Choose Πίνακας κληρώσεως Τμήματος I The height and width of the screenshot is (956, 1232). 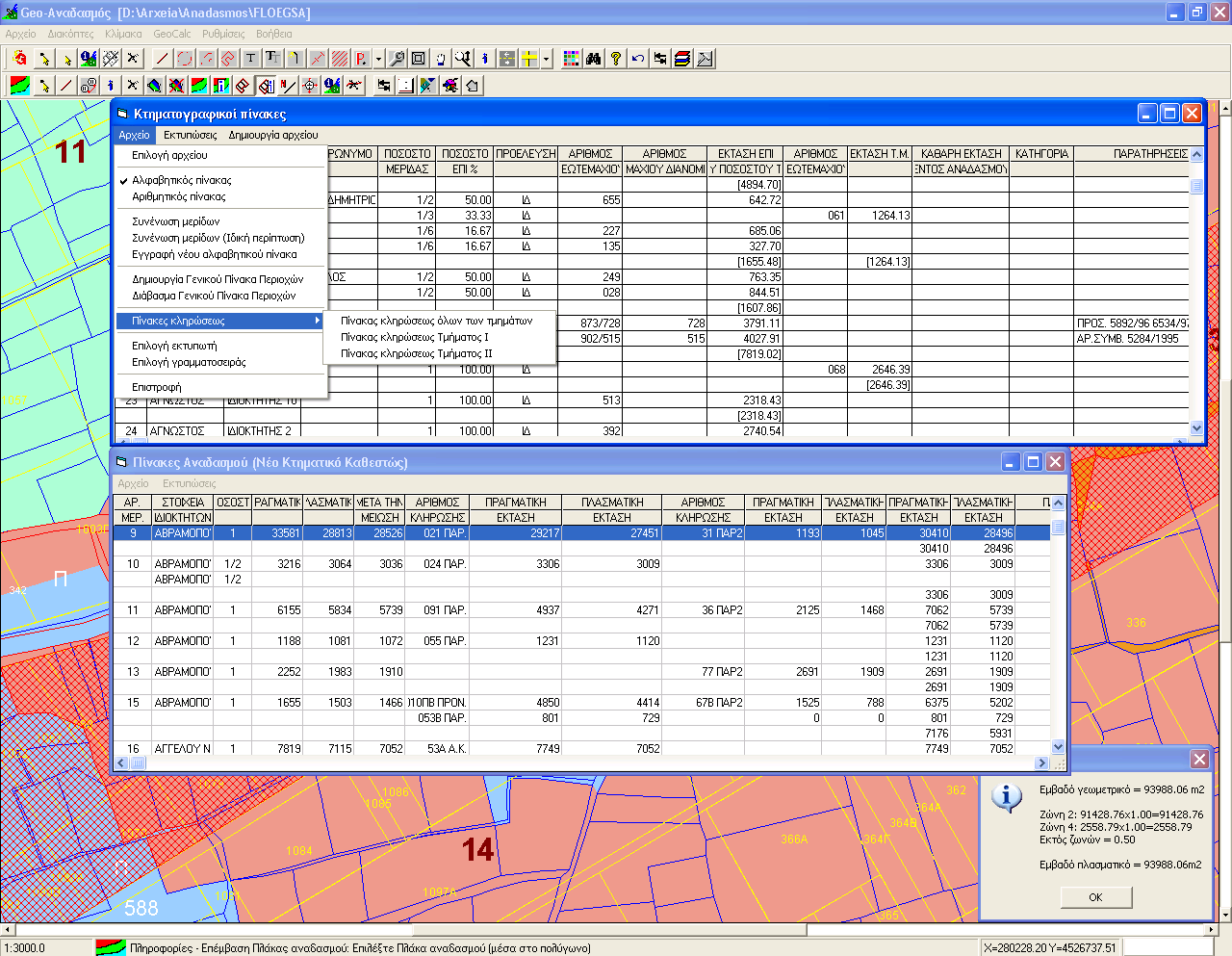click(415, 337)
